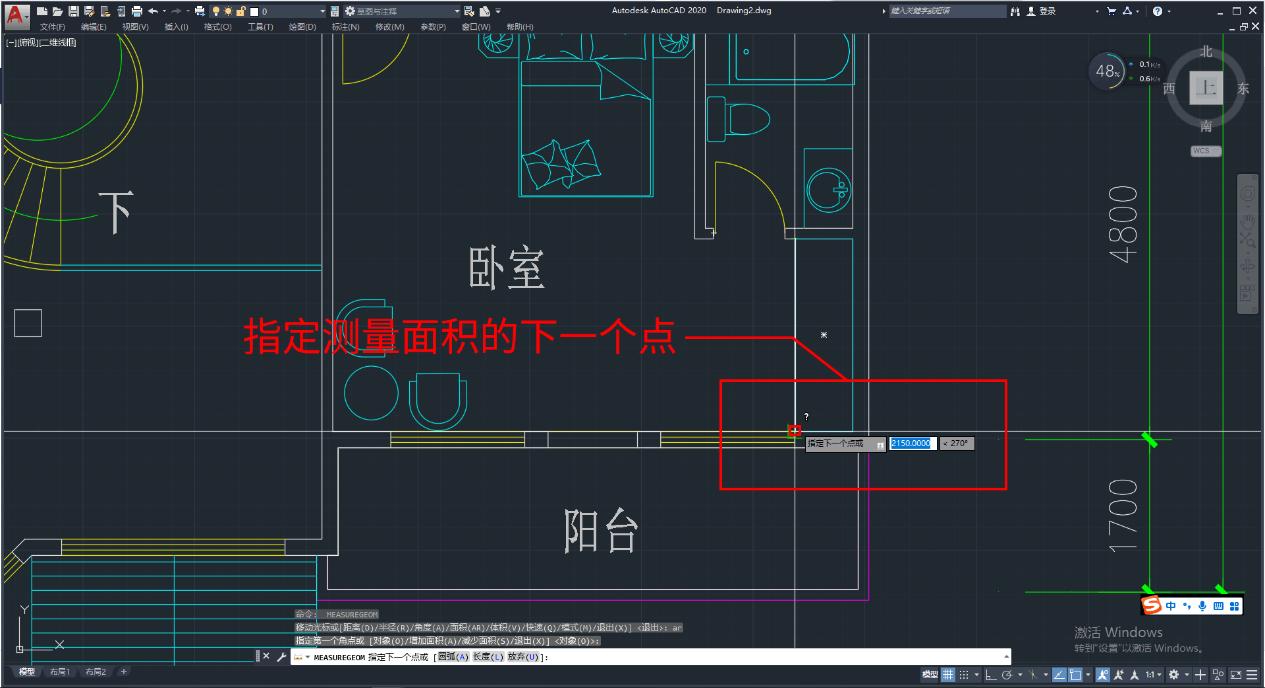Open the WCS dropdown below the ViewCube

1205,151
